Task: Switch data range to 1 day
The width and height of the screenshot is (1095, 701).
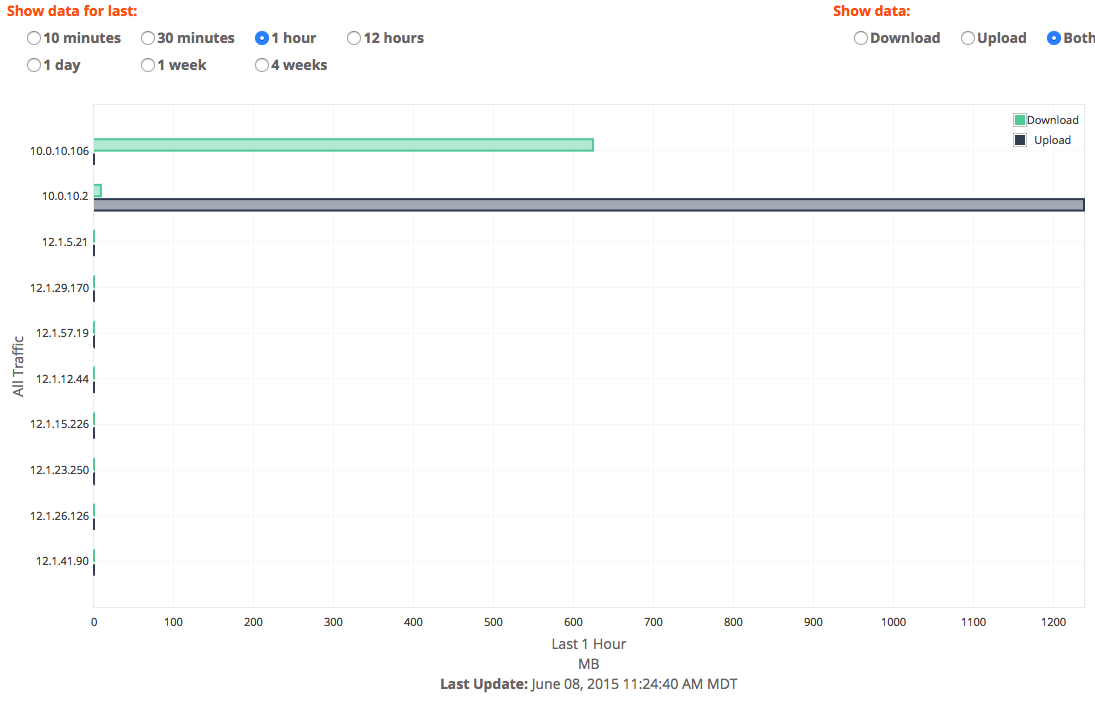Action: 34,65
